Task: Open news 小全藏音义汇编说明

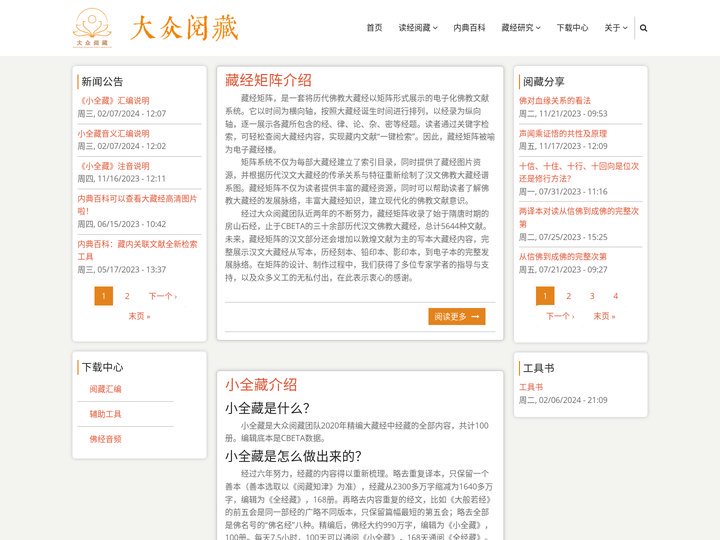Action: click(113, 134)
